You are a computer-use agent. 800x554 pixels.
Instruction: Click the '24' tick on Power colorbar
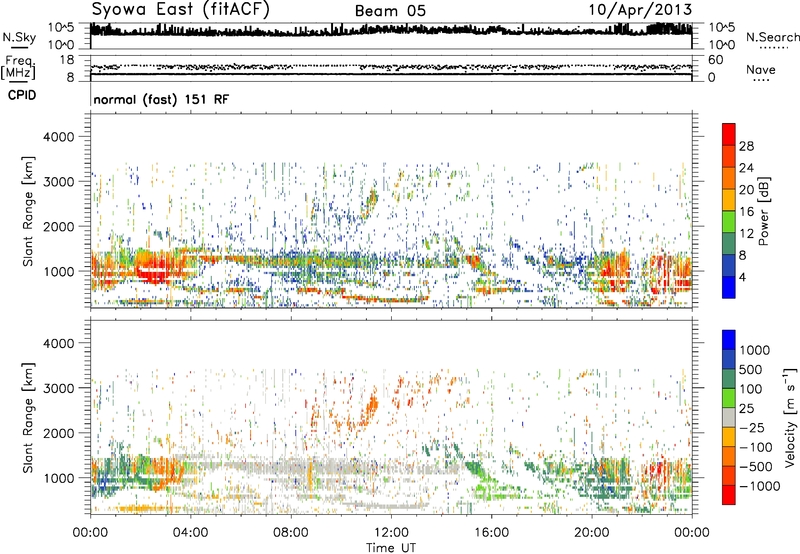[x=746, y=168]
